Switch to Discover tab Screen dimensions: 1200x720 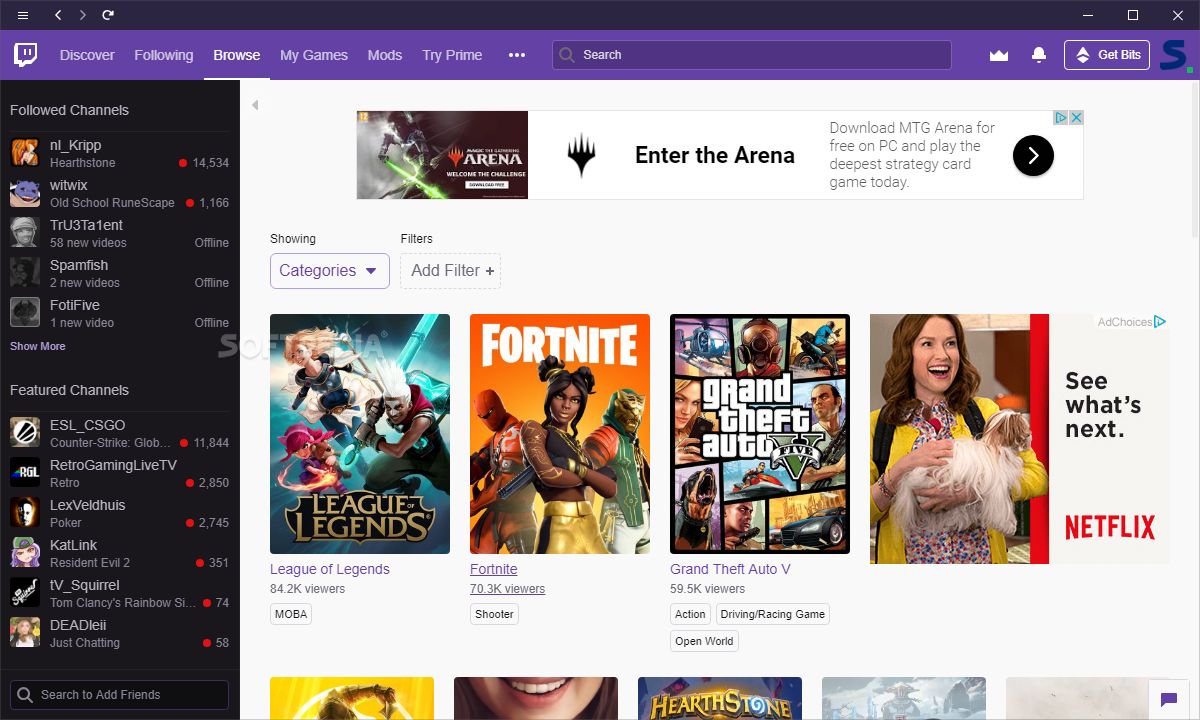coord(87,55)
